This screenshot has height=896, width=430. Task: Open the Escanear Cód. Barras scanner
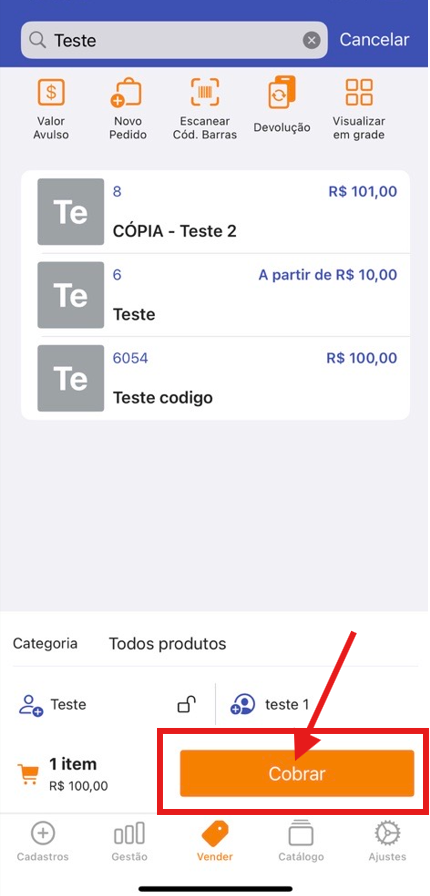point(205,109)
